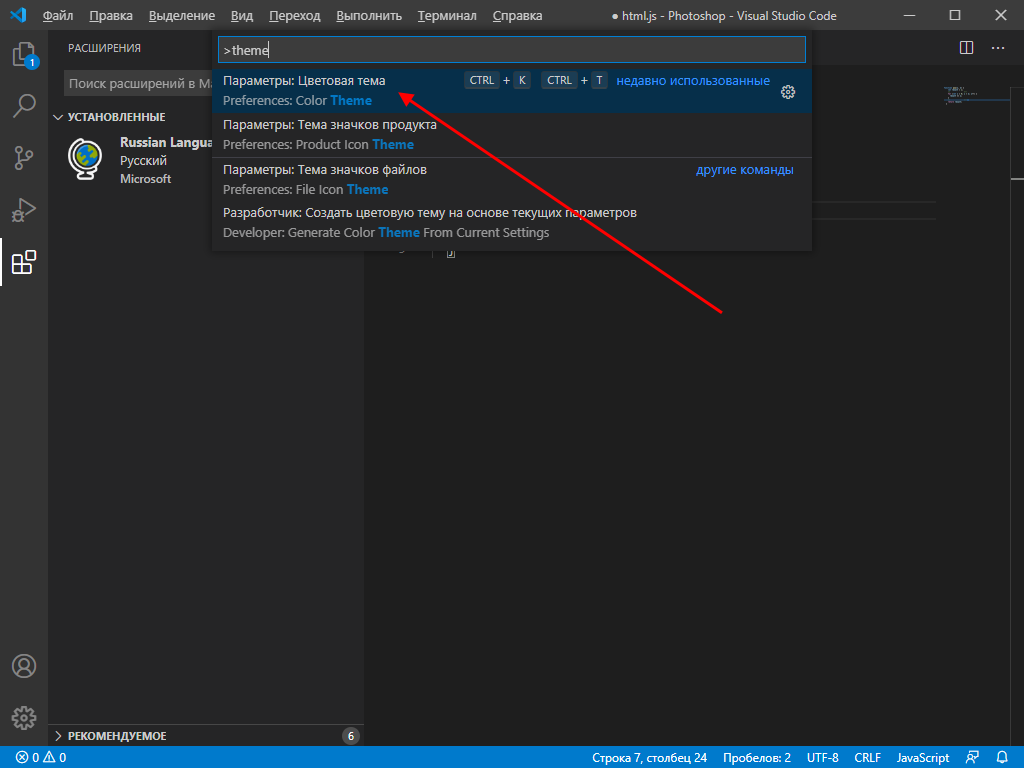Open the Run and Debug view
The width and height of the screenshot is (1024, 768).
(24, 210)
